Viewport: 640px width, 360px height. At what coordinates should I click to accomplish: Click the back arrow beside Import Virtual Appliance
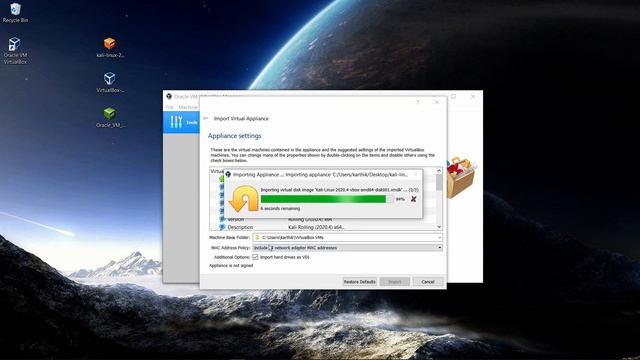(206, 118)
